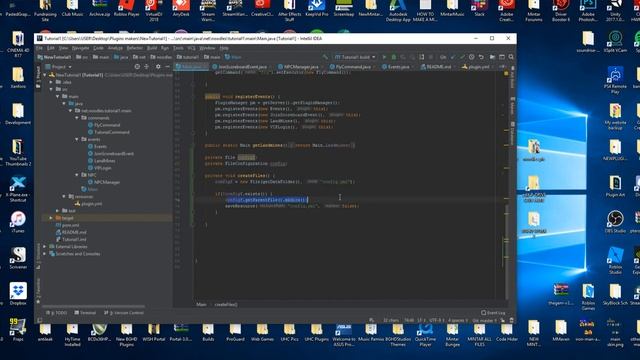The image size is (640, 360).
Task: Click the createFiles() breadcrumb below editor
Action: click(226, 304)
